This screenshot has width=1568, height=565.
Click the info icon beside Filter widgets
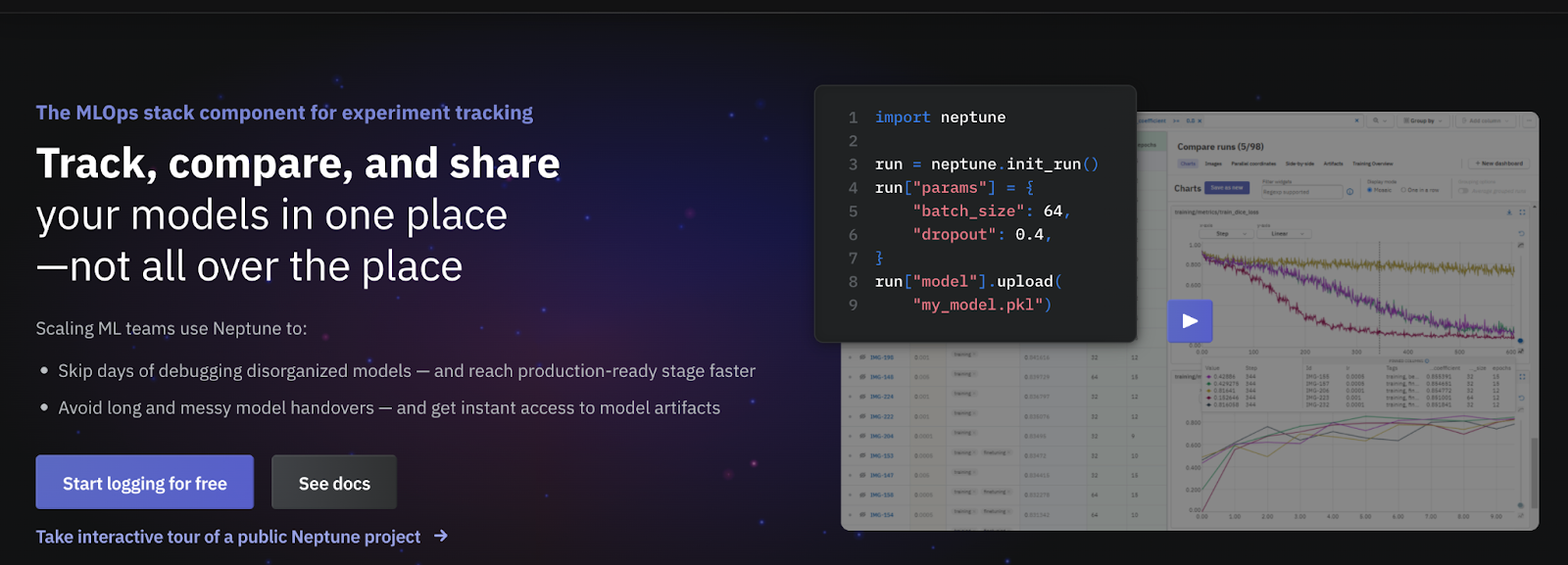pyautogui.click(x=1349, y=191)
